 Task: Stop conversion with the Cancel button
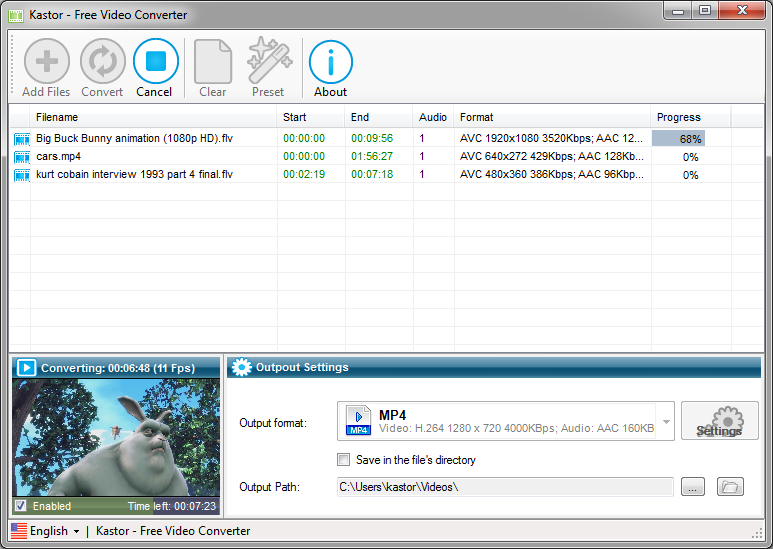[156, 68]
